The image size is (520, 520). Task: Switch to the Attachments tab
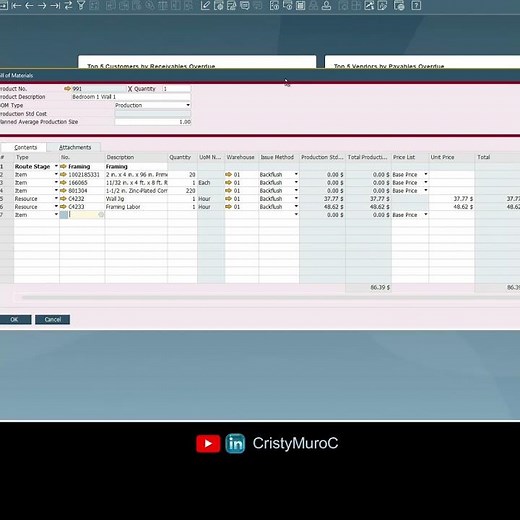(75, 147)
